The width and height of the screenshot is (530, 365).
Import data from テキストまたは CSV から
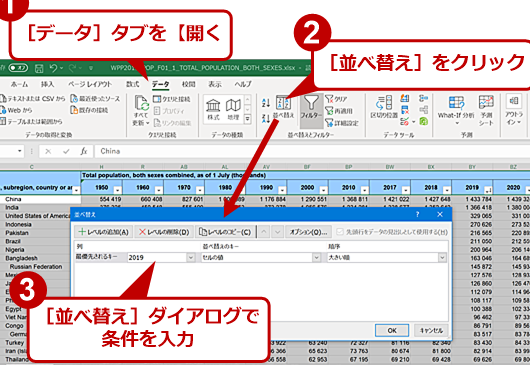[33, 99]
